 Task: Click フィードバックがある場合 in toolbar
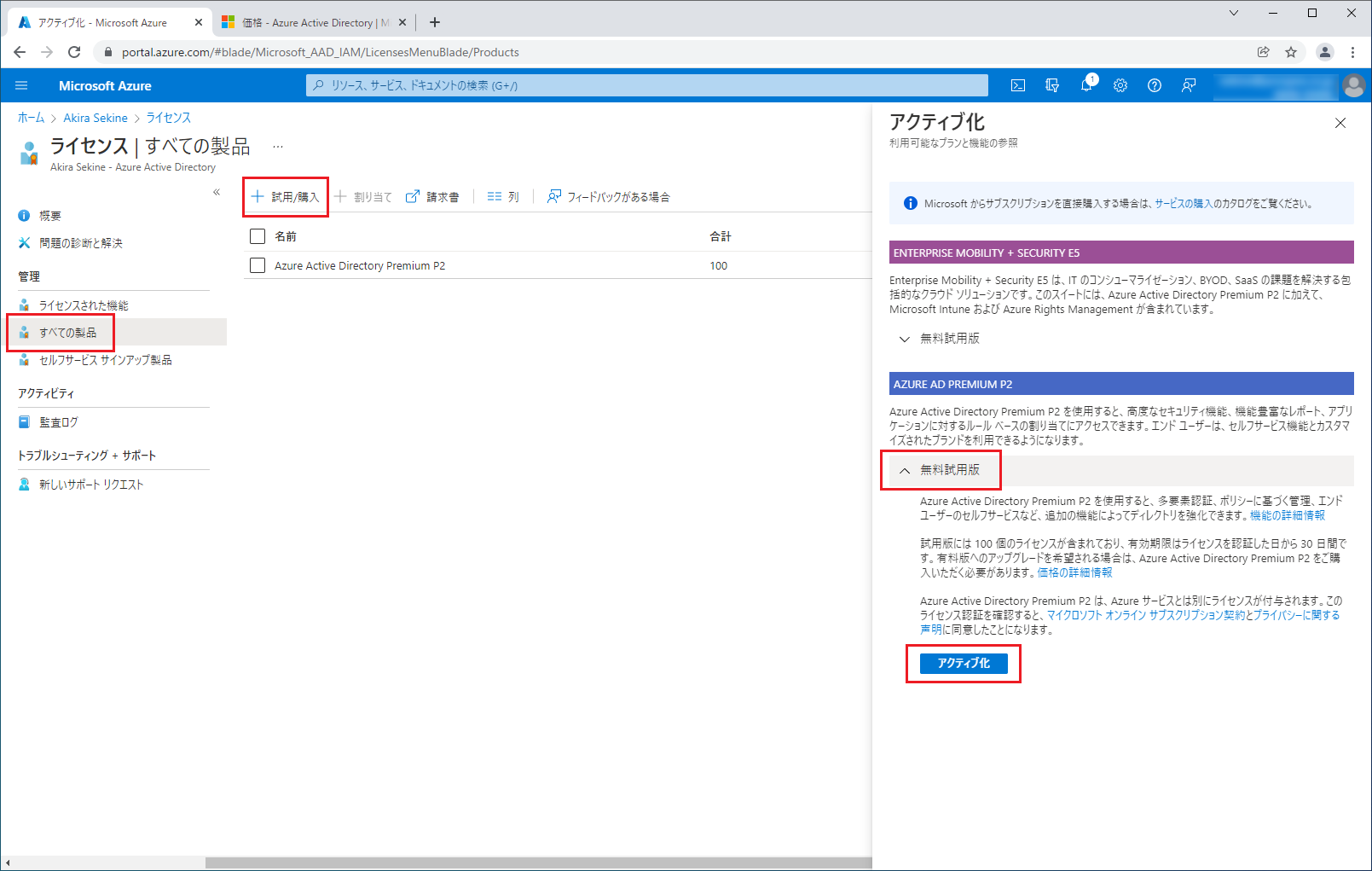(609, 197)
